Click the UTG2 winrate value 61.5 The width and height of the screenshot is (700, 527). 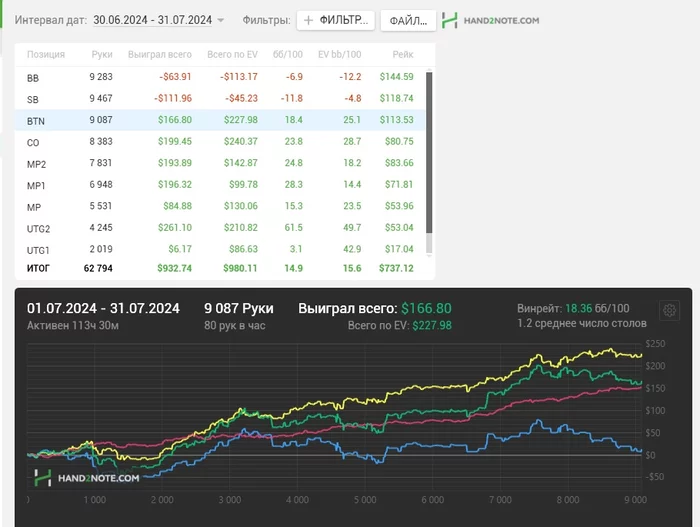coord(293,228)
